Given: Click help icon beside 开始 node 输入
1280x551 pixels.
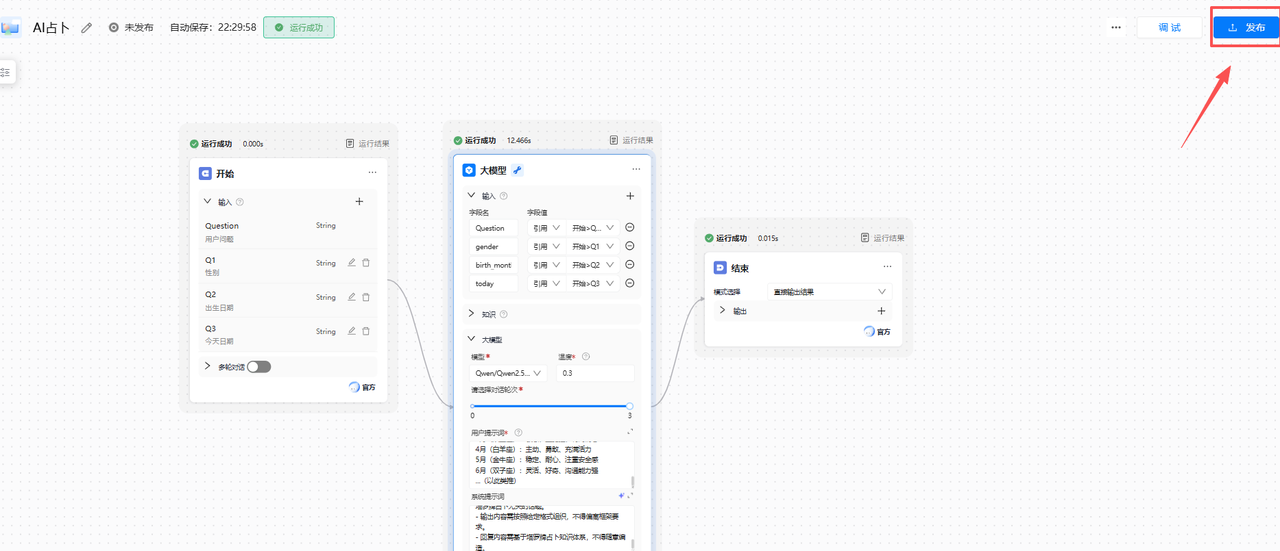Looking at the screenshot, I should pos(240,202).
